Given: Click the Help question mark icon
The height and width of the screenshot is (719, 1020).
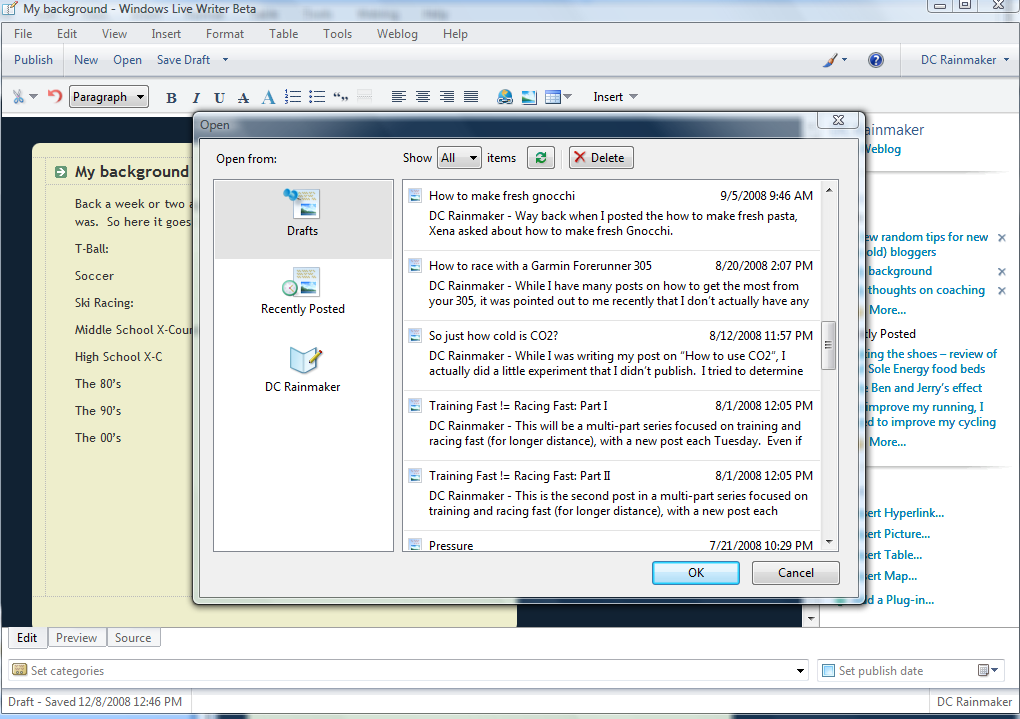Looking at the screenshot, I should (x=876, y=60).
